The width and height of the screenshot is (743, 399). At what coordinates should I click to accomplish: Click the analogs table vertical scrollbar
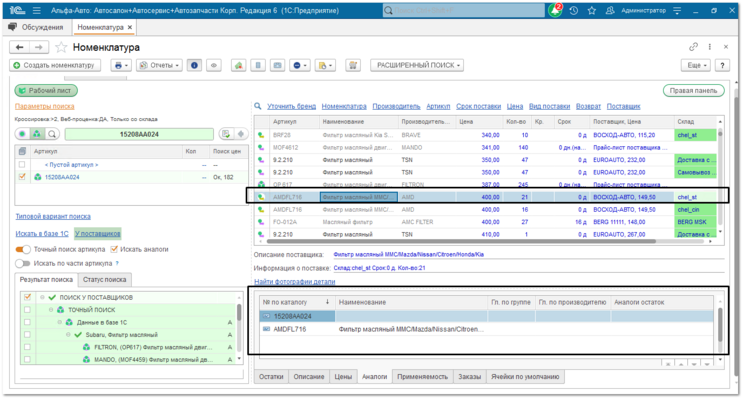[x=720, y=325]
